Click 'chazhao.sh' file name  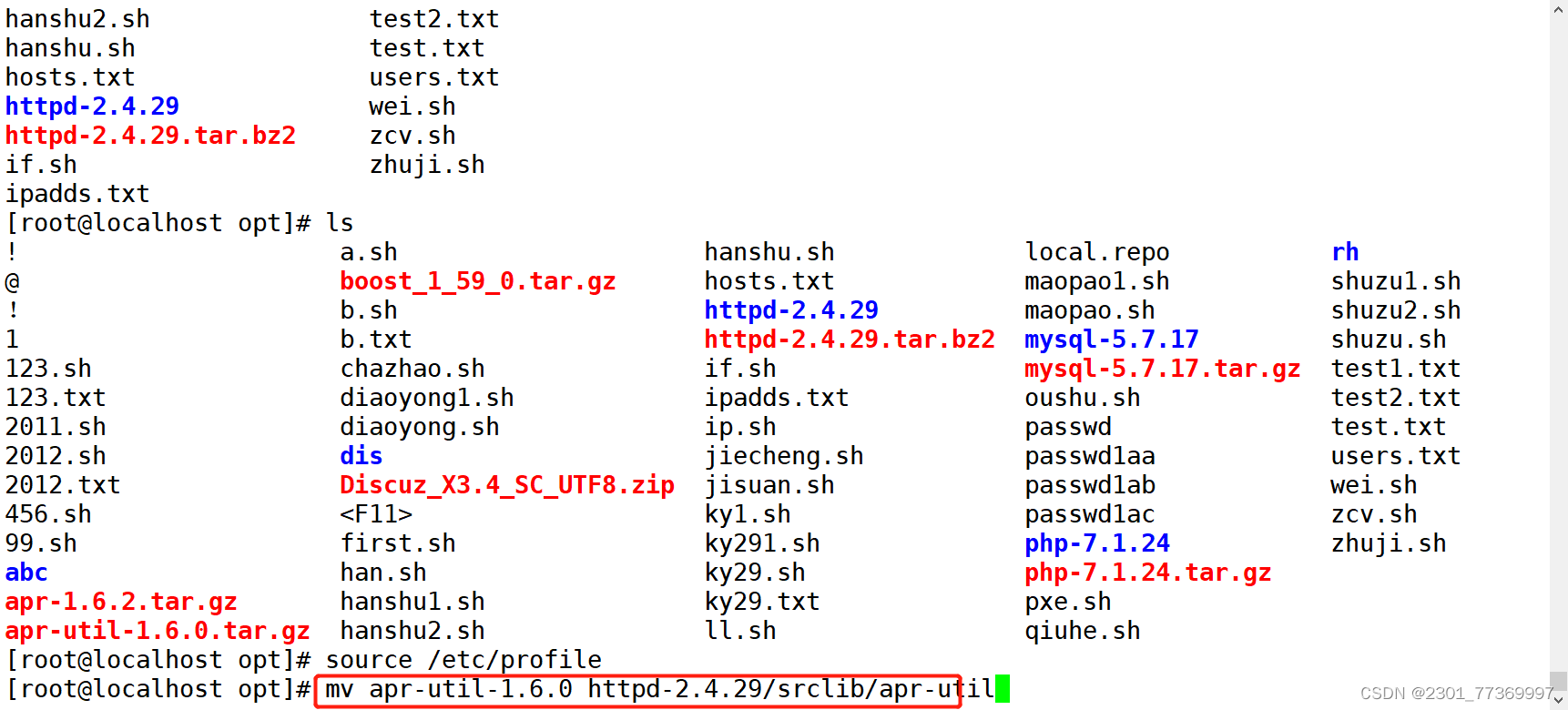pyautogui.click(x=412, y=369)
